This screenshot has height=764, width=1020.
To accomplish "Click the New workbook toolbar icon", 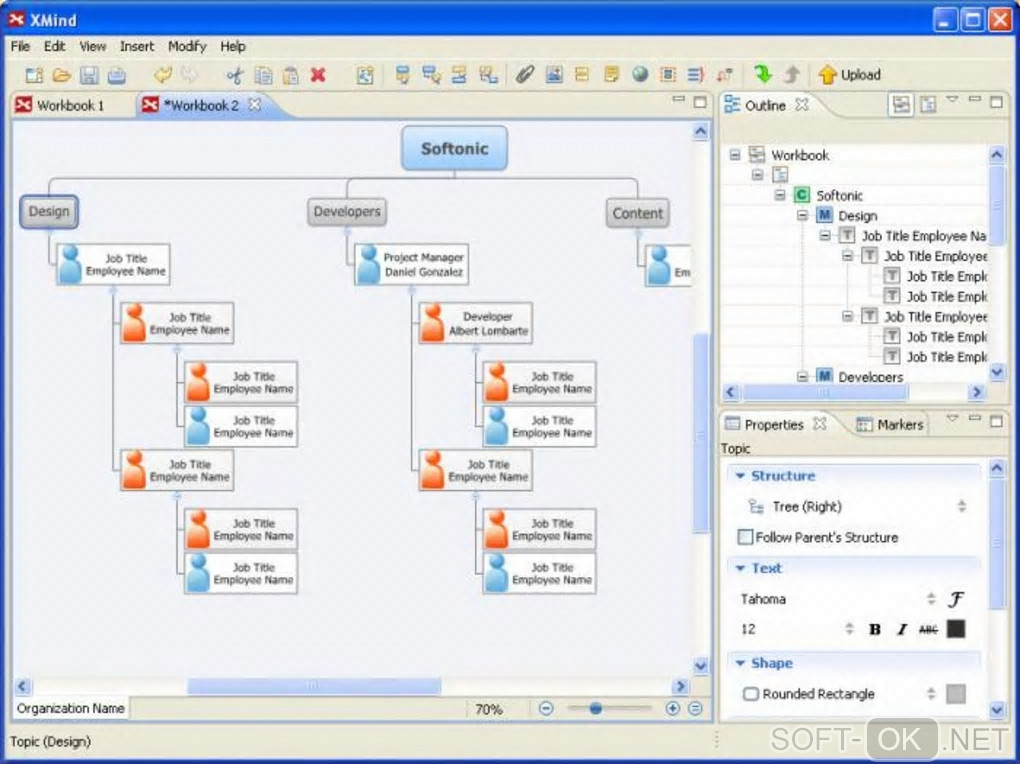I will coord(34,75).
